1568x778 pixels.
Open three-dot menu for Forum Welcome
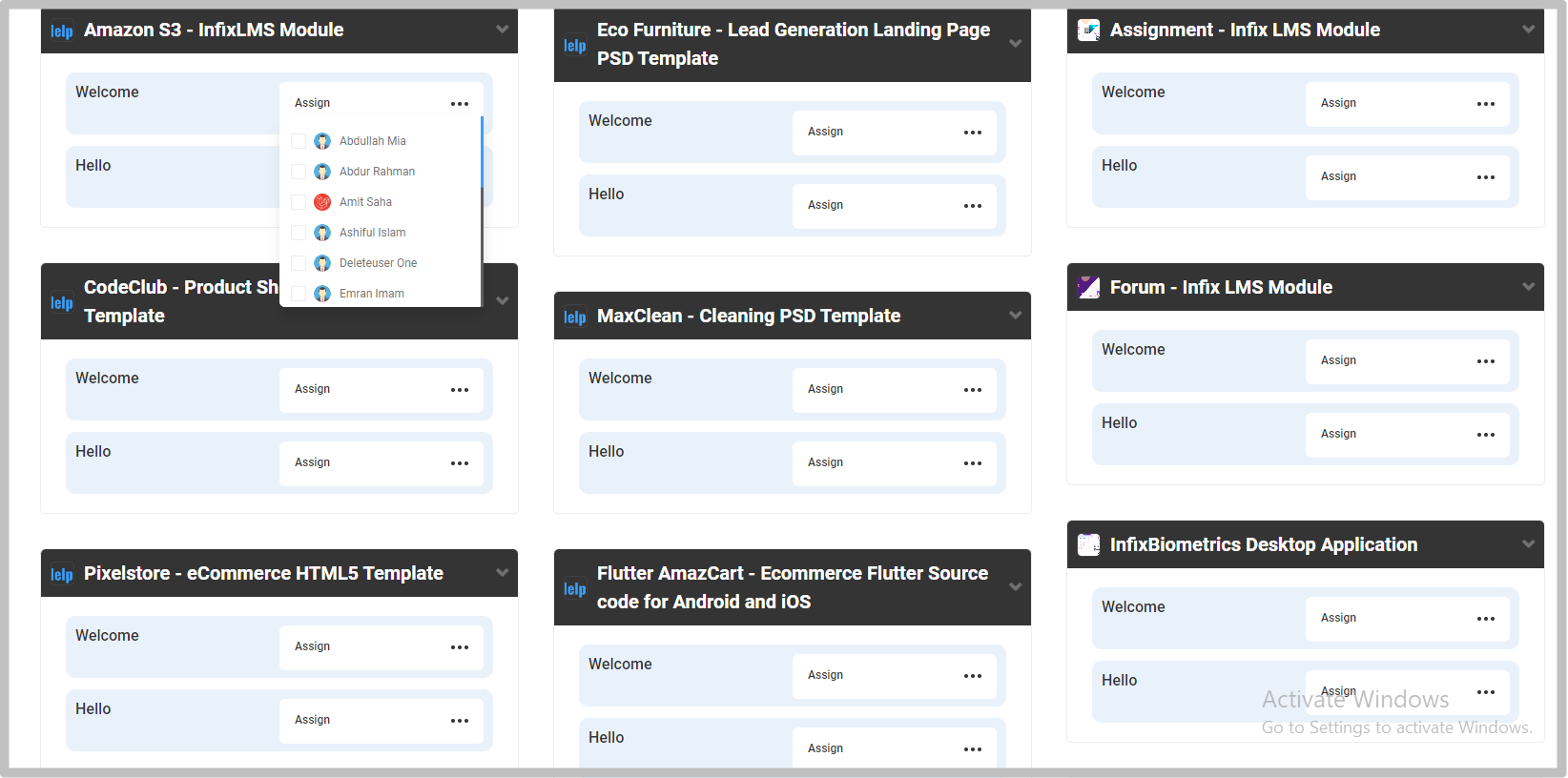point(1486,361)
